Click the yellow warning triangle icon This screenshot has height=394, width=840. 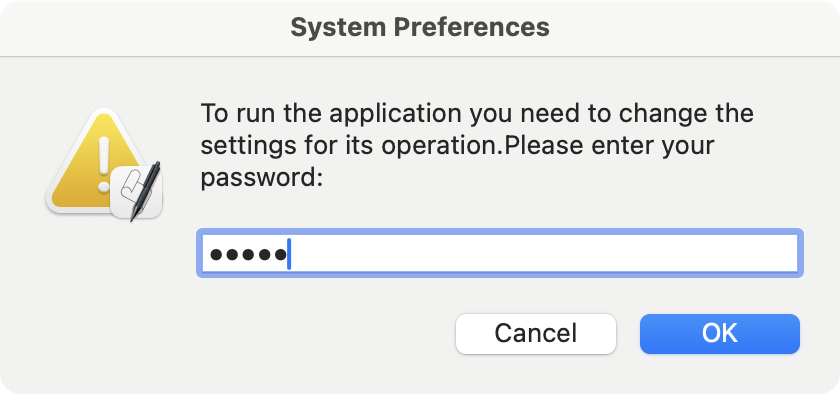[x=96, y=161]
